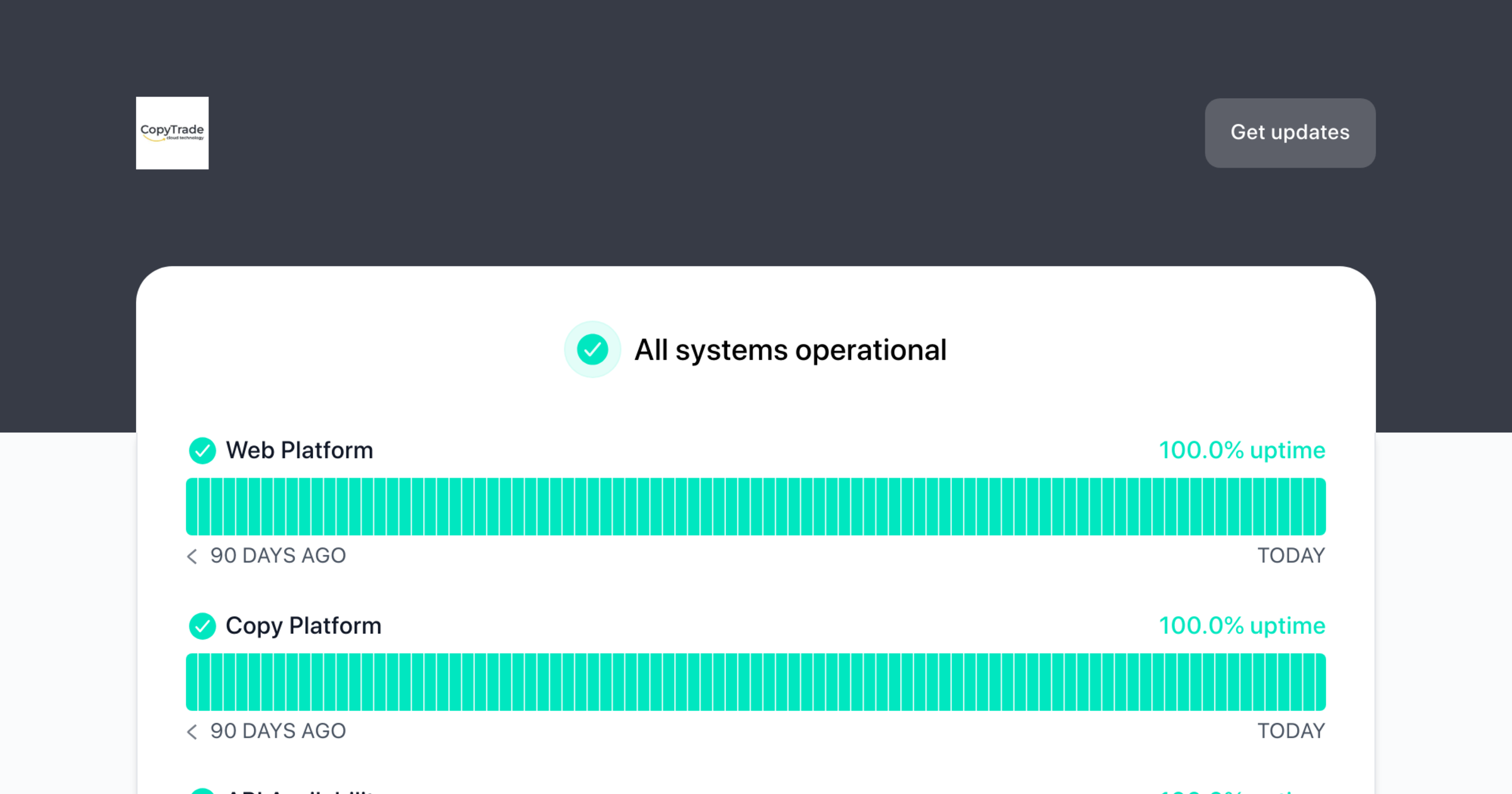Click the check icon beside All systems operational
Screen dimensions: 1512x794
coord(592,350)
